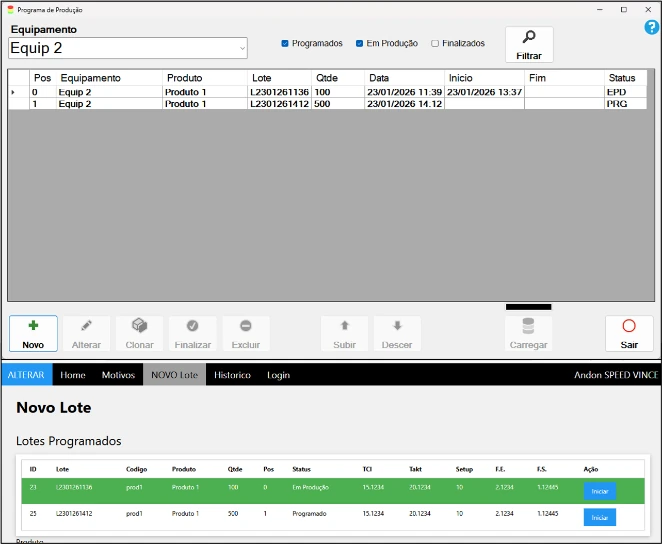
Task: Click Iniciar for lote L2301261136
Action: pos(600,491)
